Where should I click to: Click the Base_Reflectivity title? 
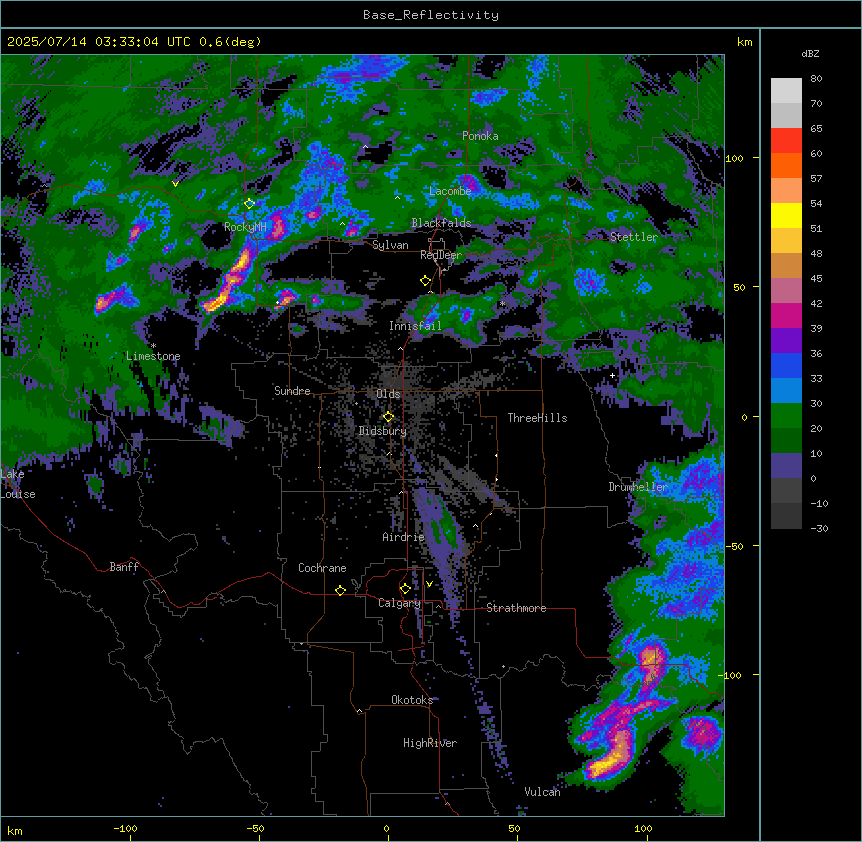[431, 15]
